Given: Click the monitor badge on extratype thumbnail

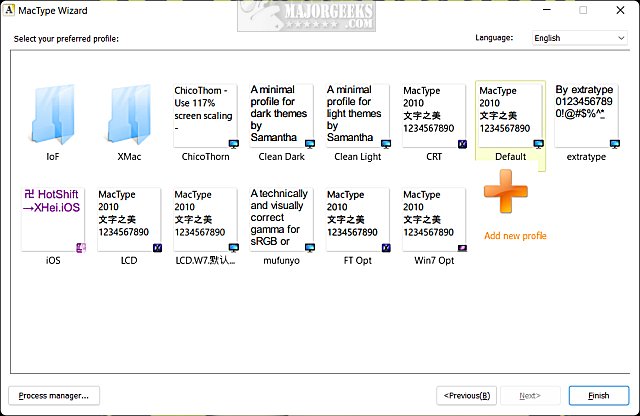Looking at the screenshot, I should pos(615,144).
